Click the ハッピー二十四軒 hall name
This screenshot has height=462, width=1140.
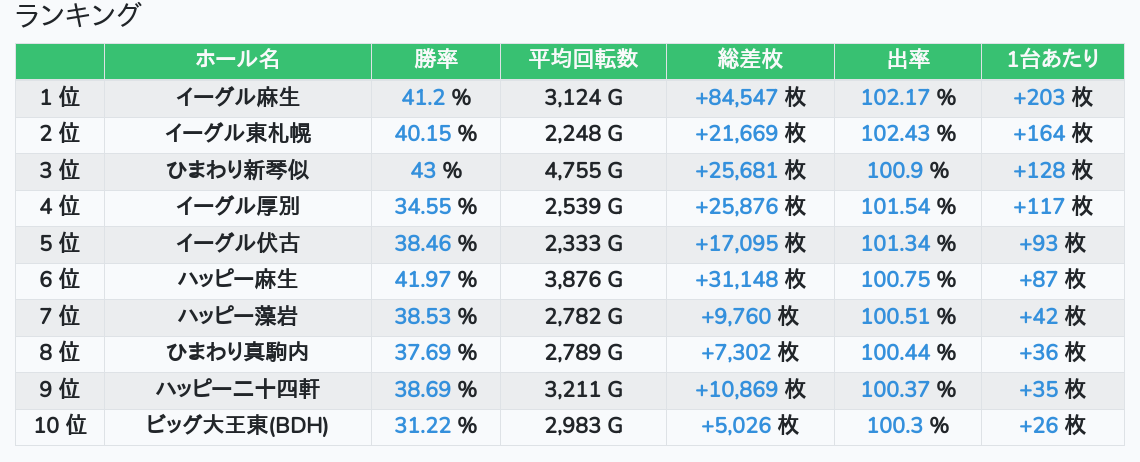coord(238,389)
